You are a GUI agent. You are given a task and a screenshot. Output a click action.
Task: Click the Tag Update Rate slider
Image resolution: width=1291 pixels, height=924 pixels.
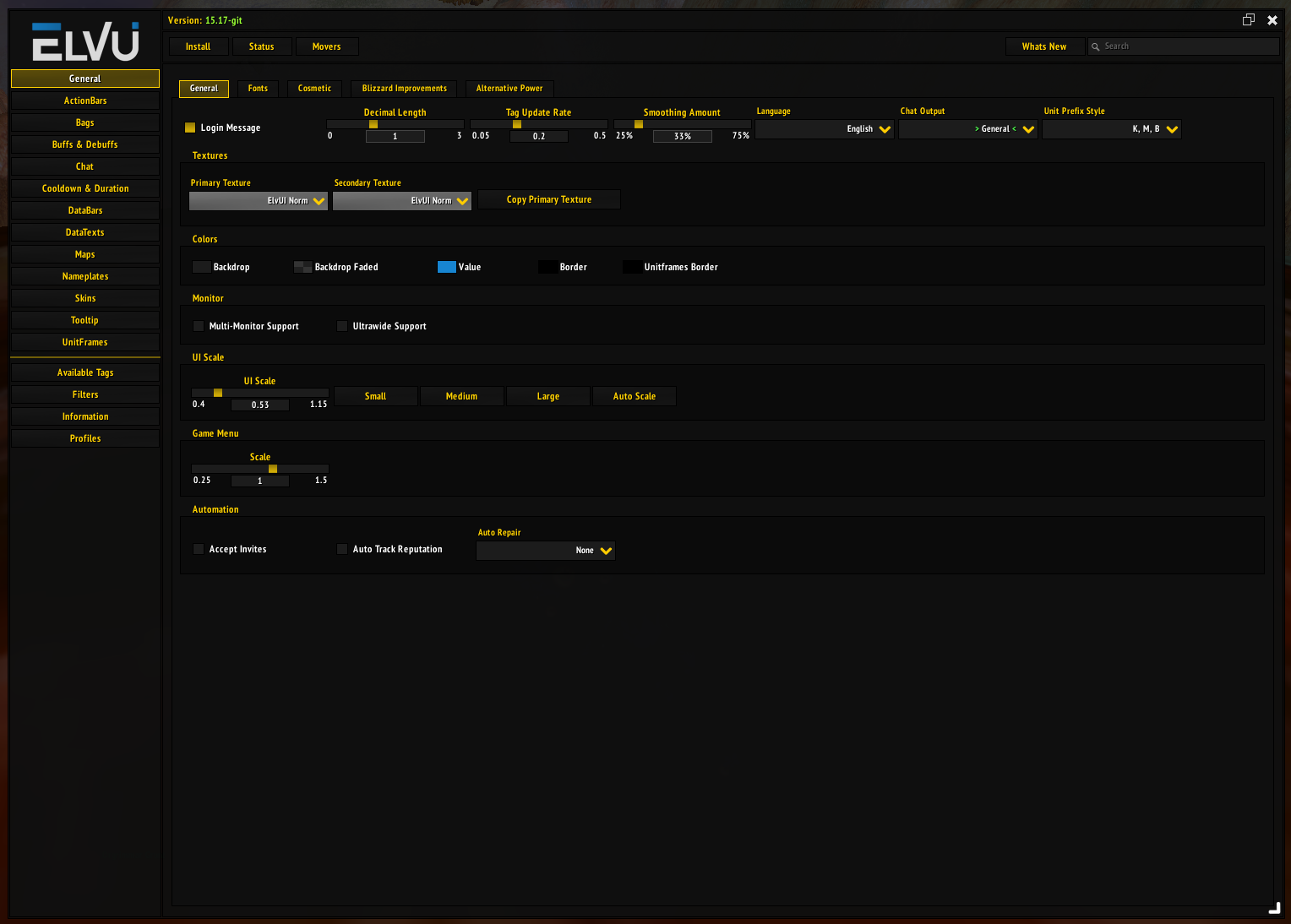[539, 124]
